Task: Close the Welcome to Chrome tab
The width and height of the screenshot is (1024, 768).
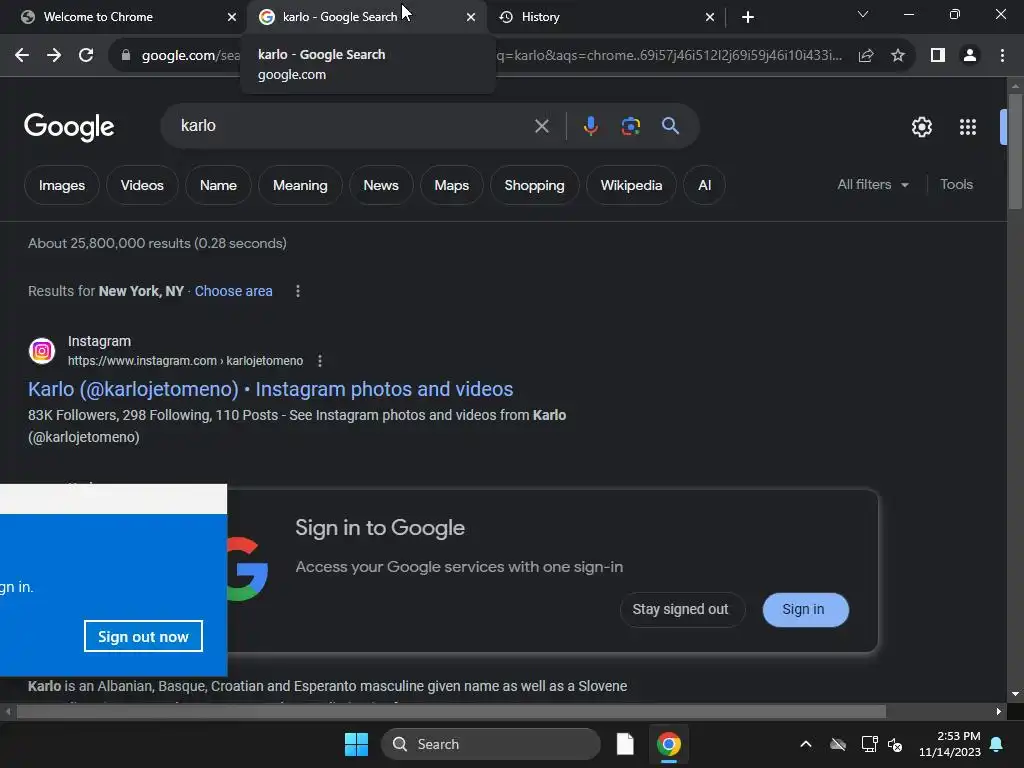Action: pos(232,17)
